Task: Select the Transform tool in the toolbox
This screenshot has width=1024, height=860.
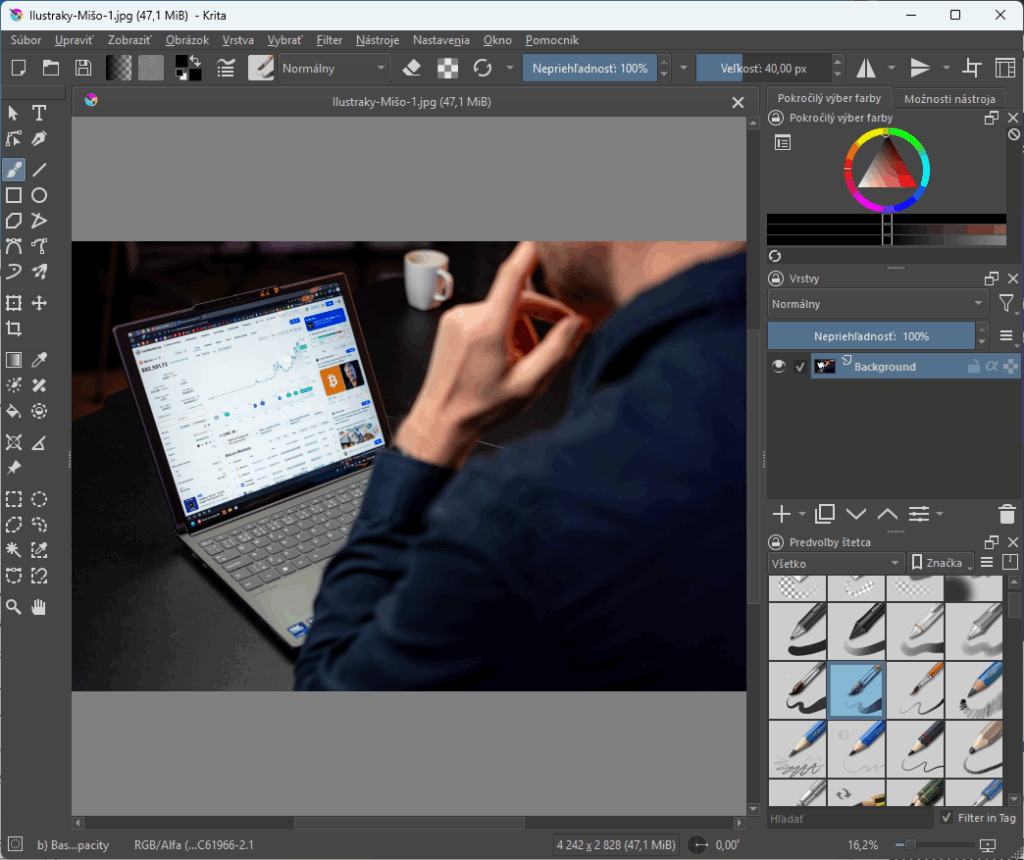Action: pyautogui.click(x=14, y=303)
